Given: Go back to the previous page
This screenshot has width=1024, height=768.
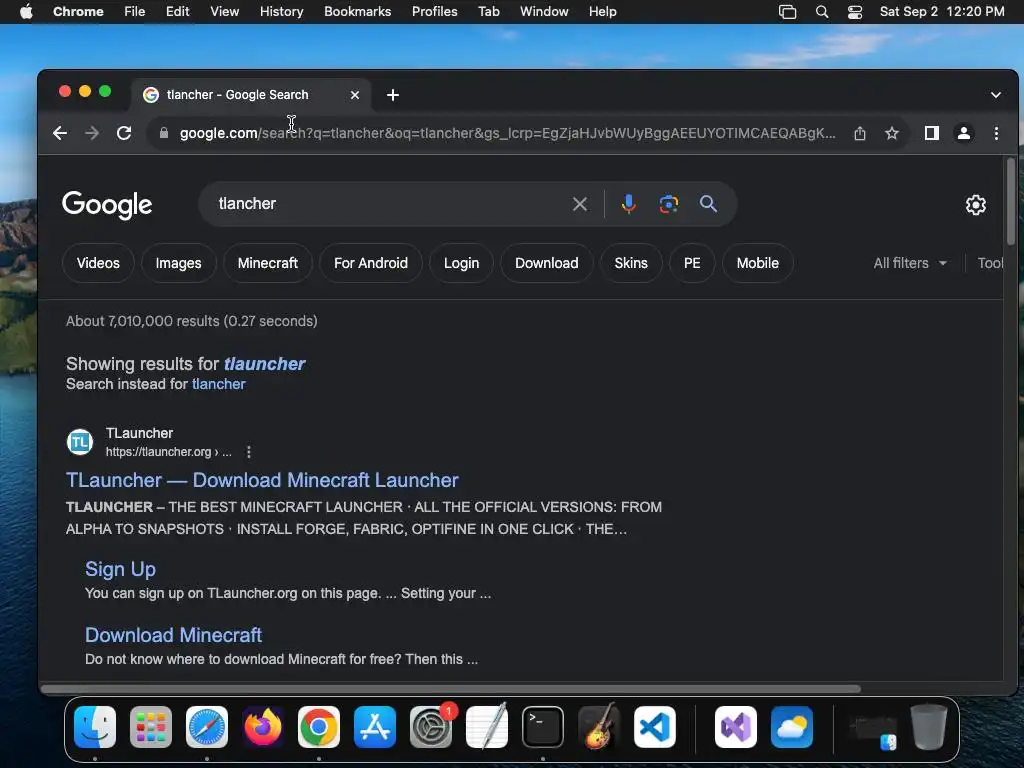Looking at the screenshot, I should tap(60, 133).
